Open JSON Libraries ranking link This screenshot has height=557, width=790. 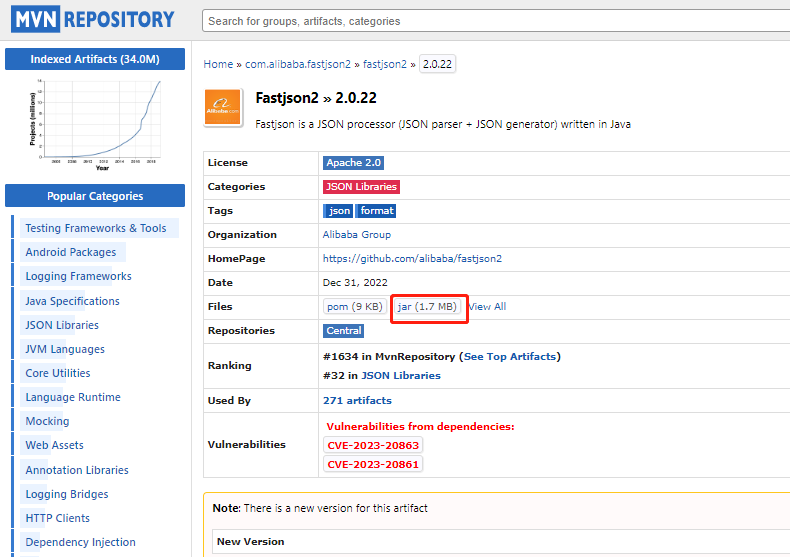pos(401,376)
